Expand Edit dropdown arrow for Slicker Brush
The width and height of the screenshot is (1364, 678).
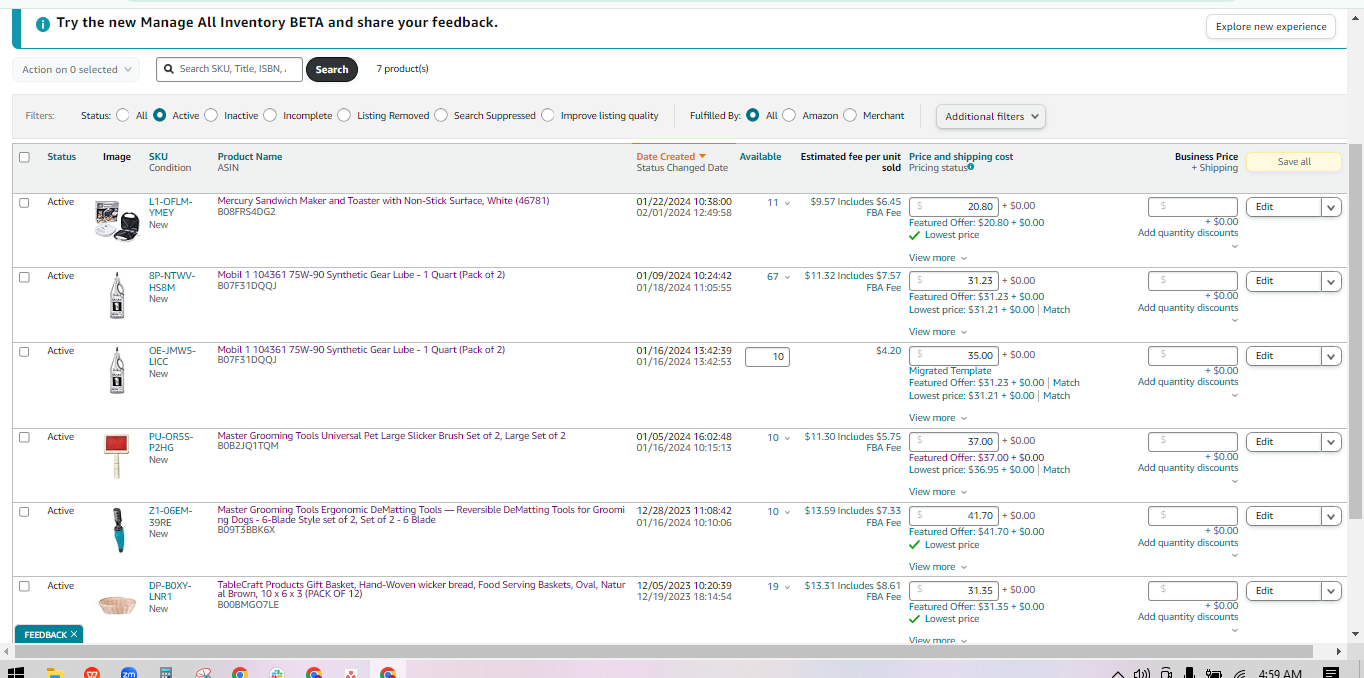1331,442
